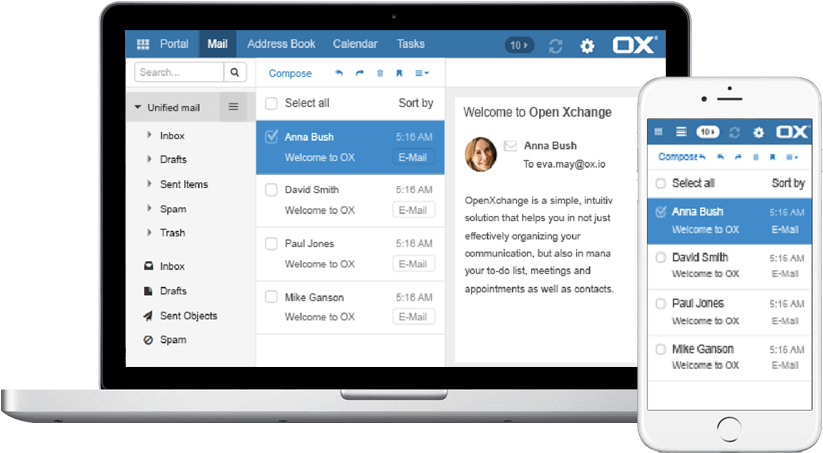Open the Tasks tab
This screenshot has width=823, height=453.
[x=410, y=44]
